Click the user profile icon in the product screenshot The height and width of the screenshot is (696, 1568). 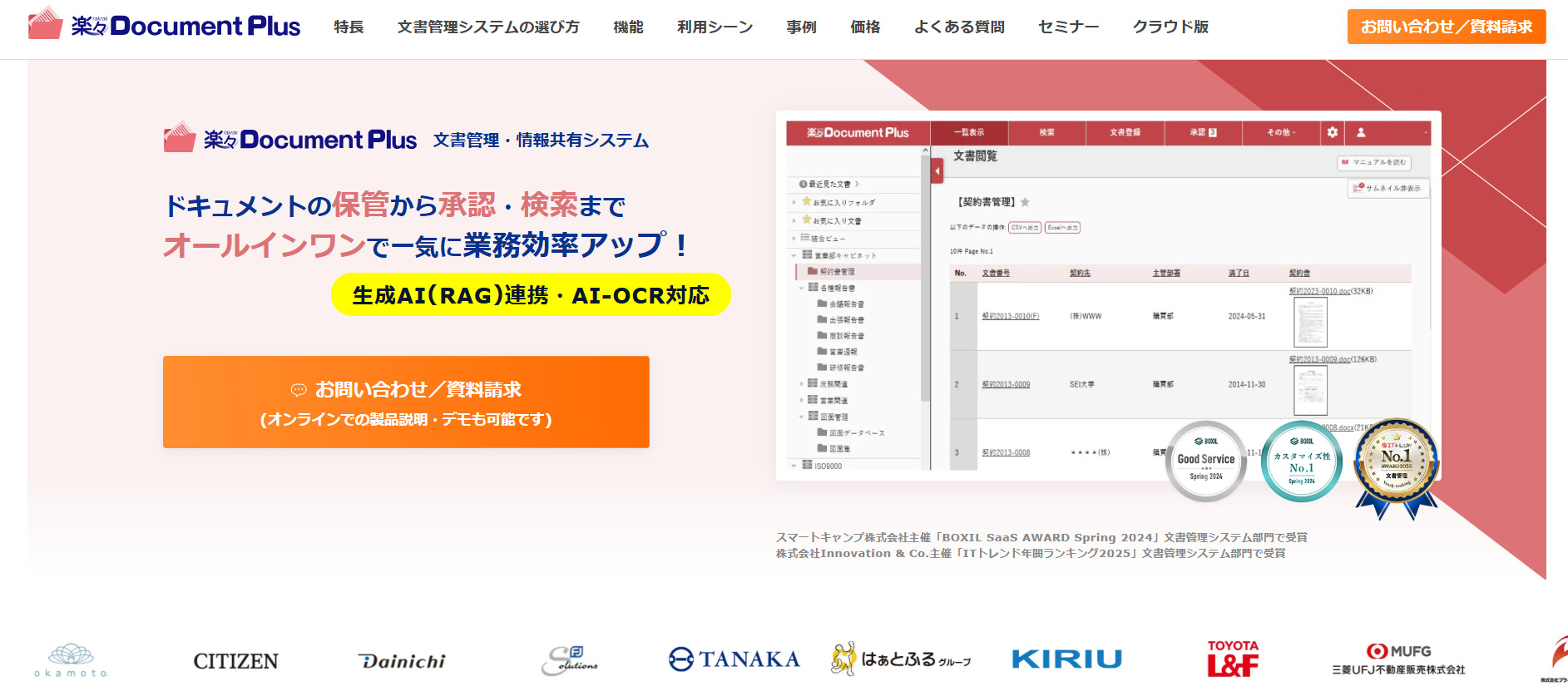(x=1361, y=132)
